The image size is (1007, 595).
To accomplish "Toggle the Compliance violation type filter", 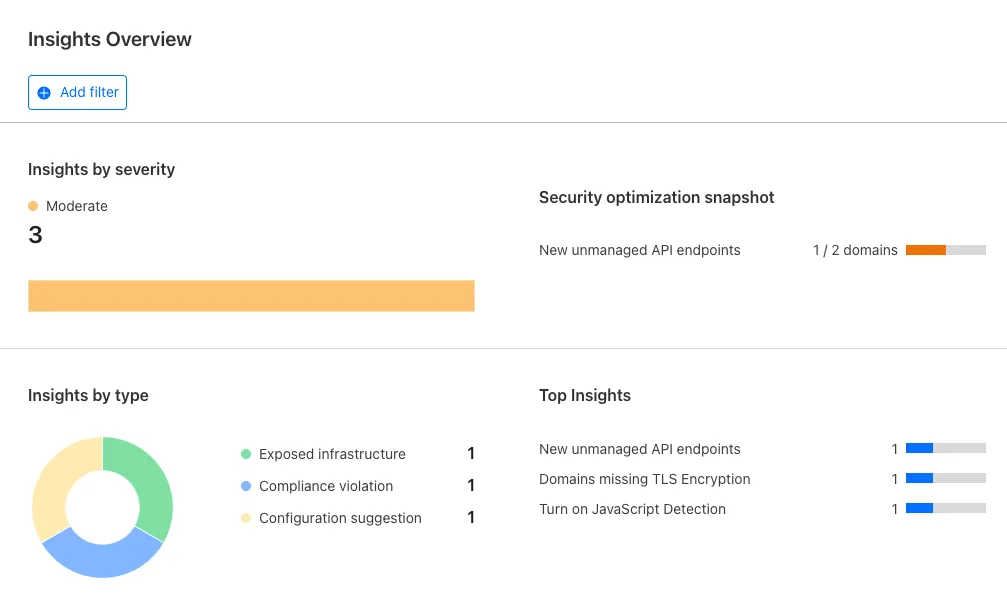I will pos(325,486).
